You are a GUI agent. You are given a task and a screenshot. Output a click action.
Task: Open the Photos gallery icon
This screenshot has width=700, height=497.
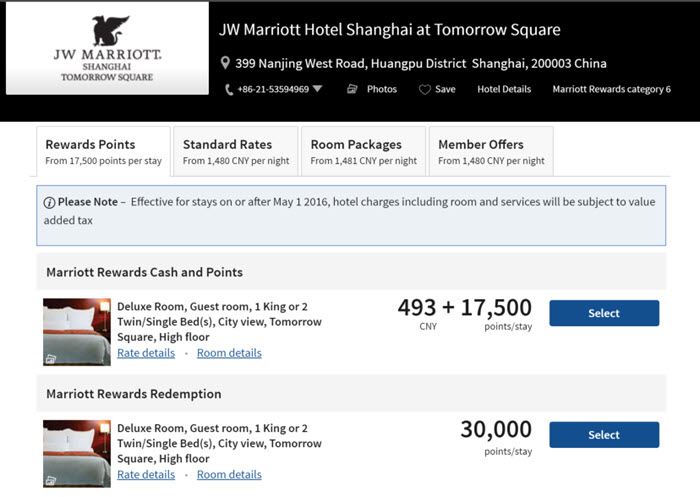[352, 89]
